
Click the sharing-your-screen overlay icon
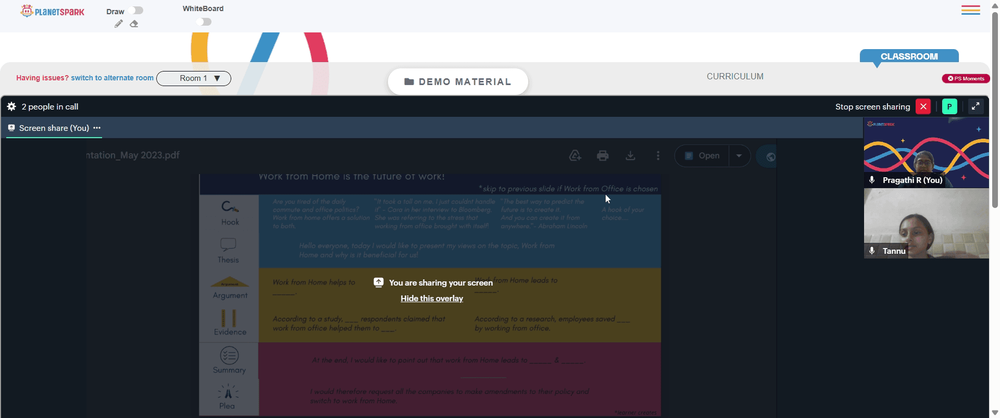378,282
